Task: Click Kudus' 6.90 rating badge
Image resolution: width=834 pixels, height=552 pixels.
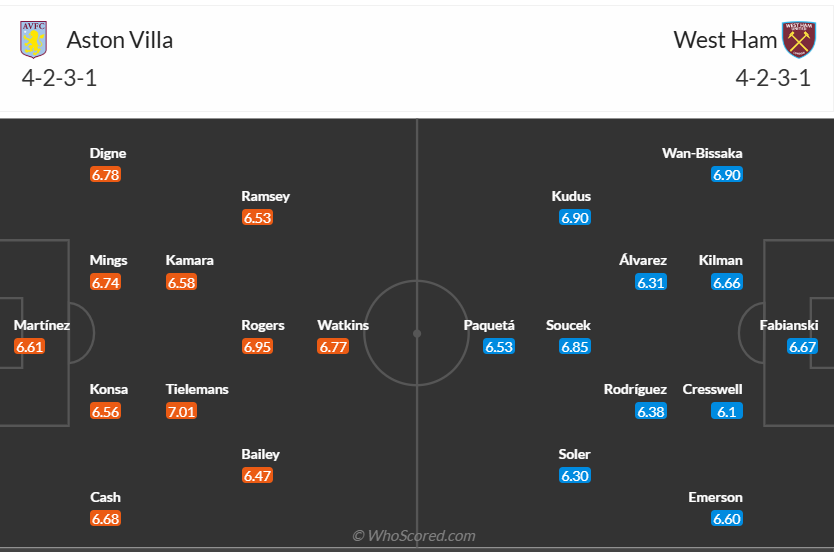Action: 575,218
